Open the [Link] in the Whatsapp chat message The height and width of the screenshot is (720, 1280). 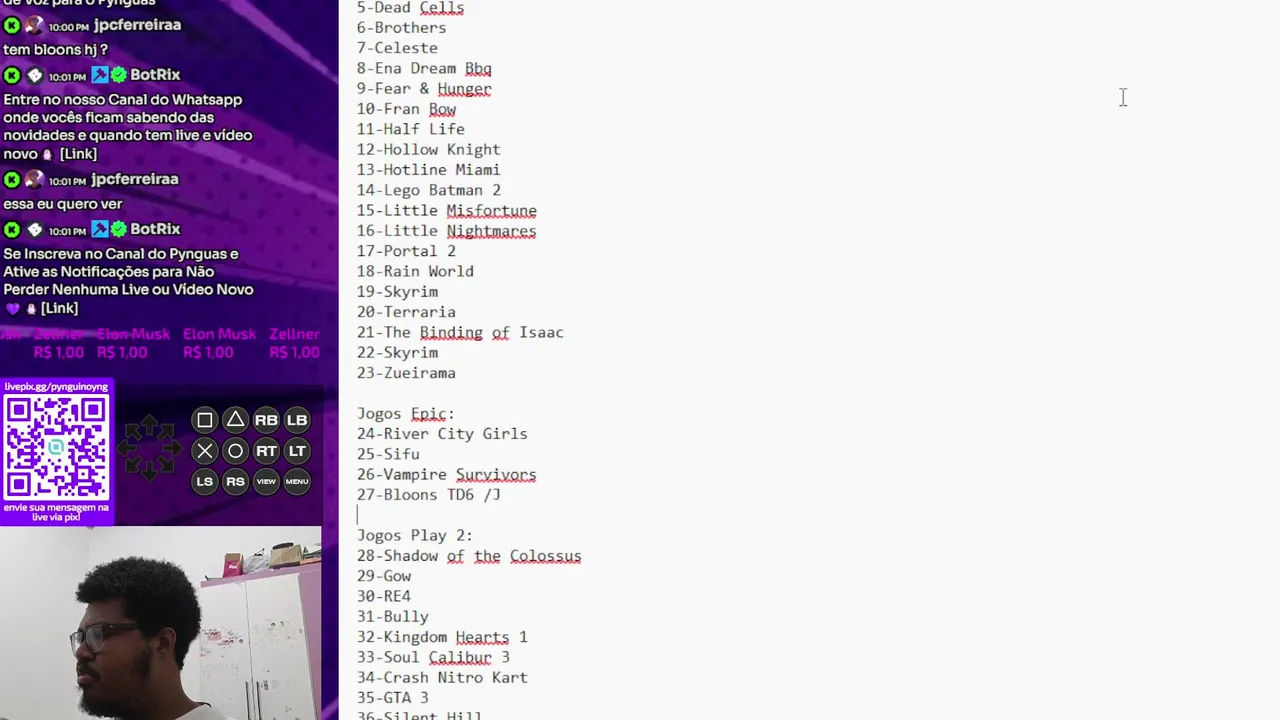click(x=78, y=154)
